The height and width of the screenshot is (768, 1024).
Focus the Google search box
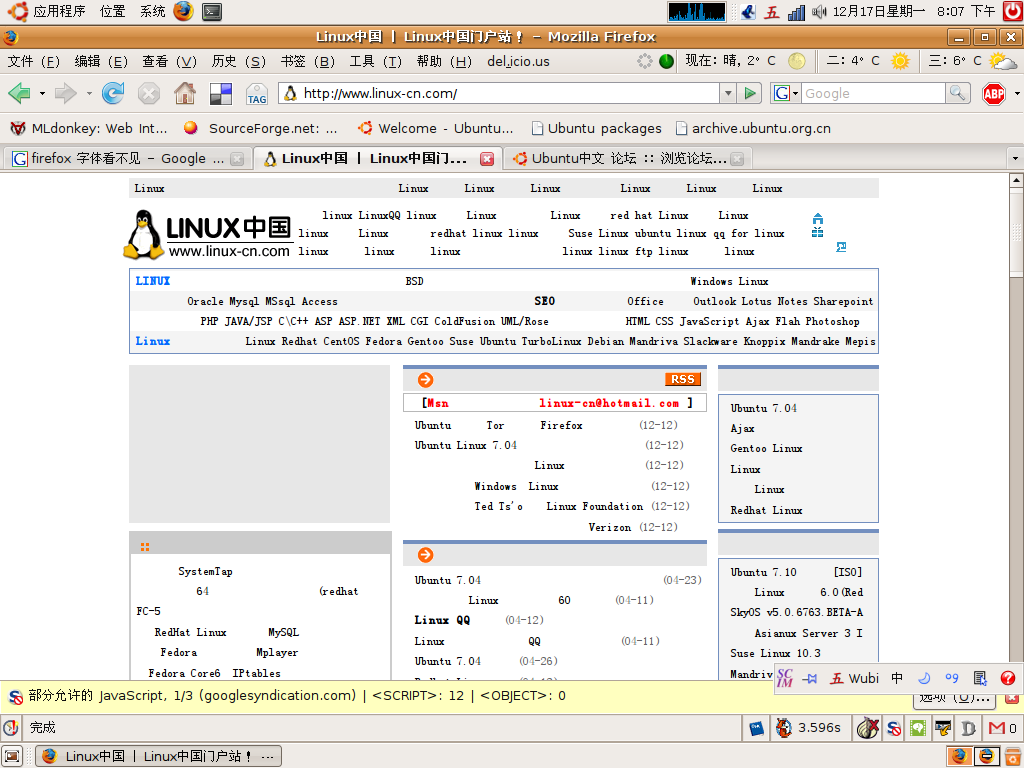coord(872,93)
